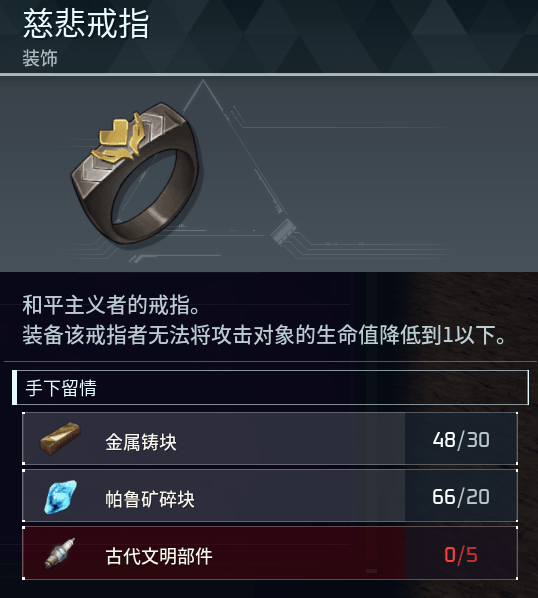Screen dimensions: 538x598
Task: Click the 慈悲戒指 ring image
Action: [136, 173]
